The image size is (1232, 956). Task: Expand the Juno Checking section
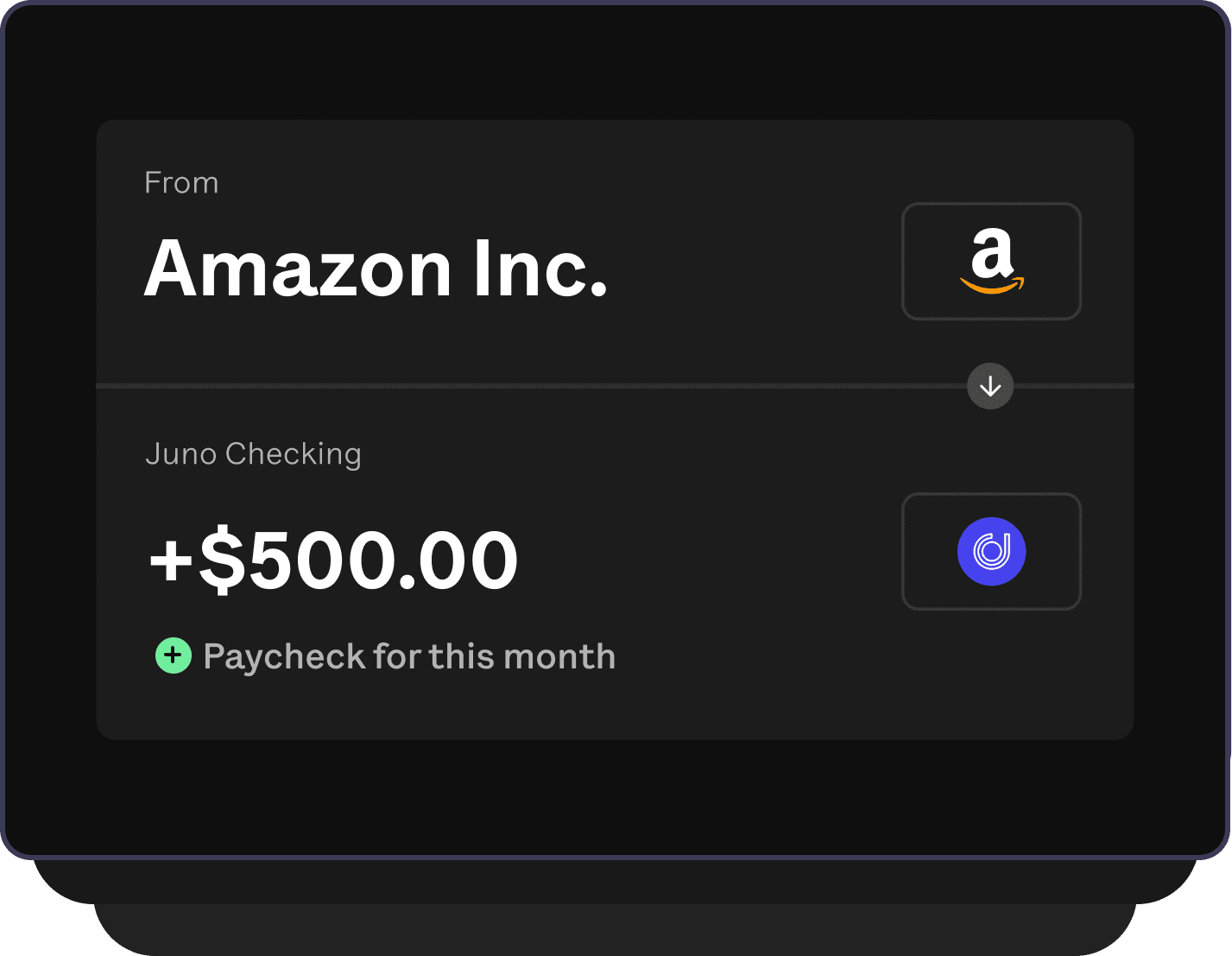253,453
